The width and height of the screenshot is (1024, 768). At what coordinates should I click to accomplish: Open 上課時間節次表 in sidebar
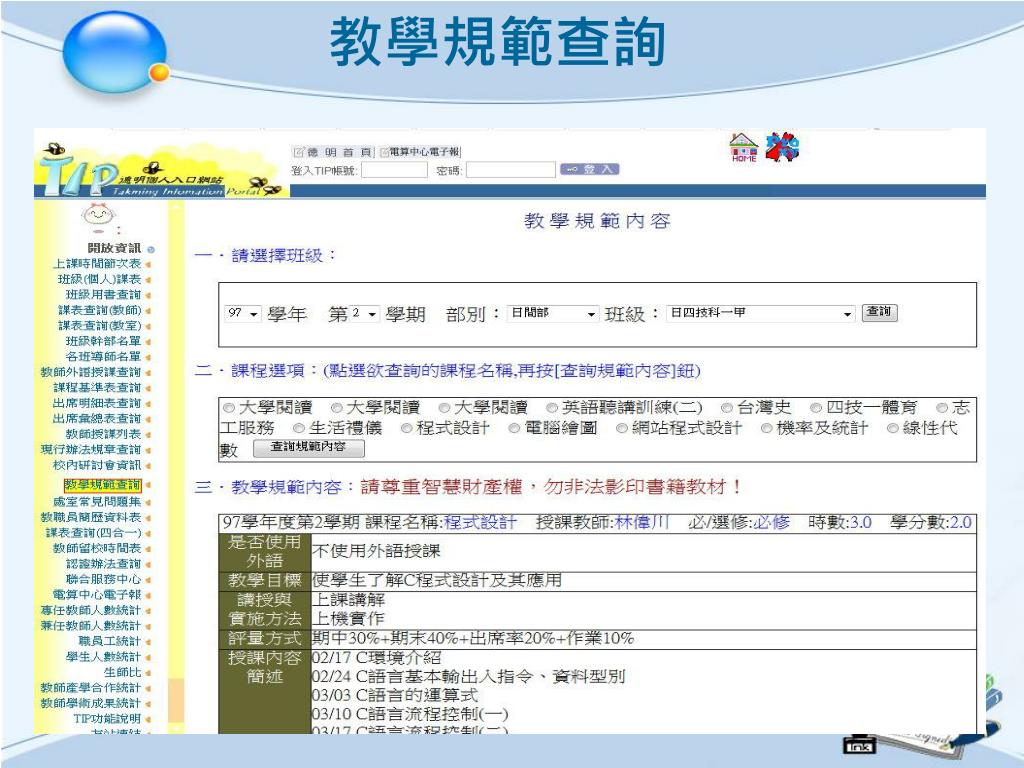tap(97, 264)
